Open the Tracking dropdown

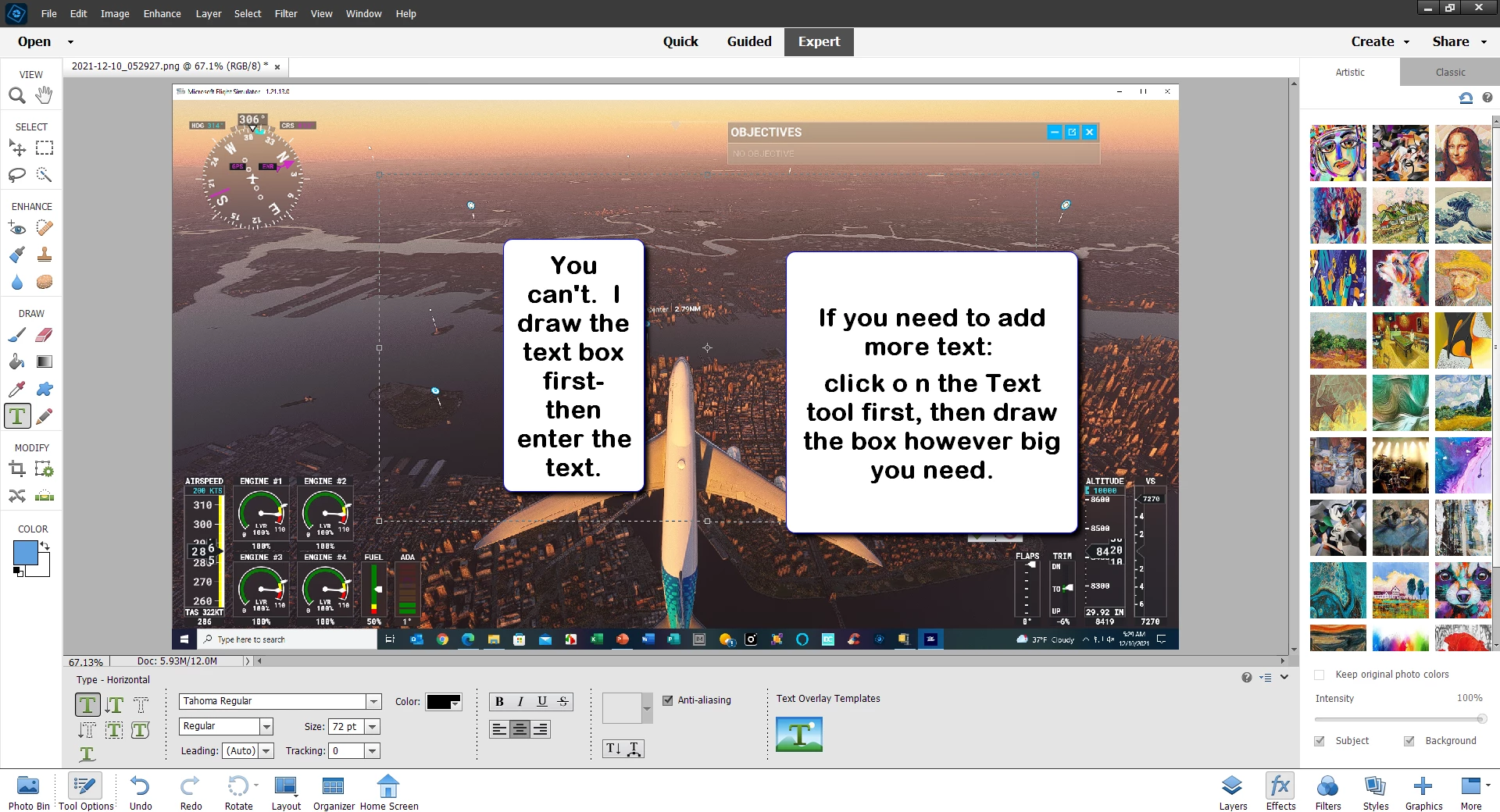[373, 751]
